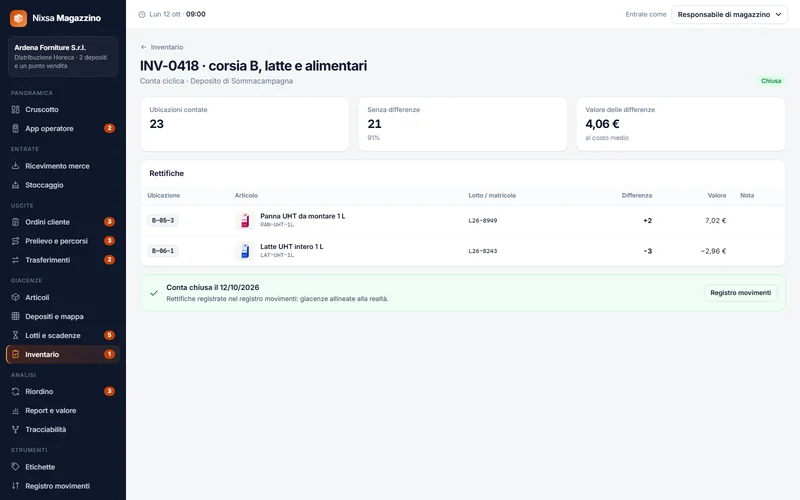The height and width of the screenshot is (500, 800).
Task: Click the Ordini cliente icon
Action: (15, 222)
